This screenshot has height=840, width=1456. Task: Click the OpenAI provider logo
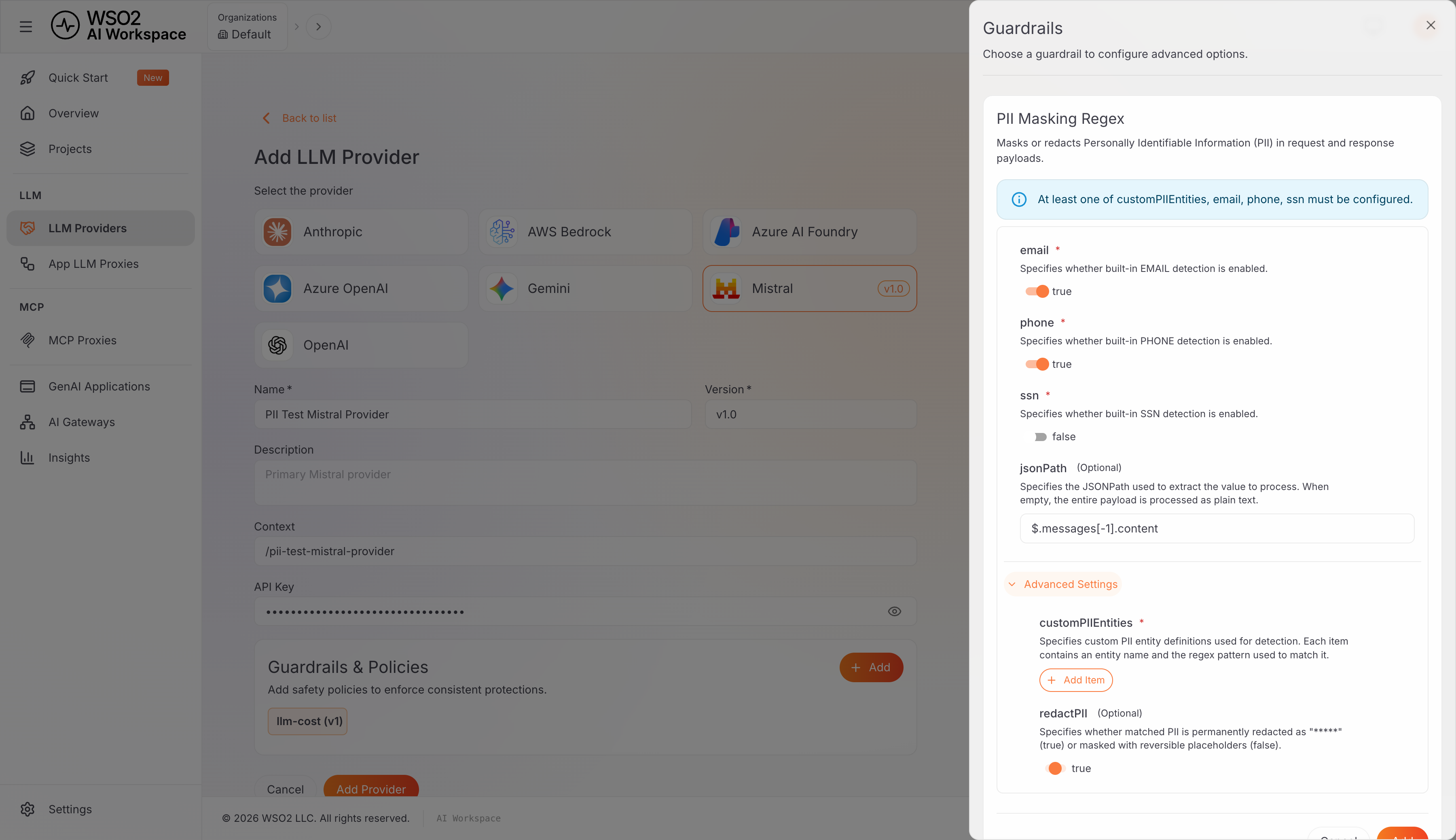(x=277, y=345)
